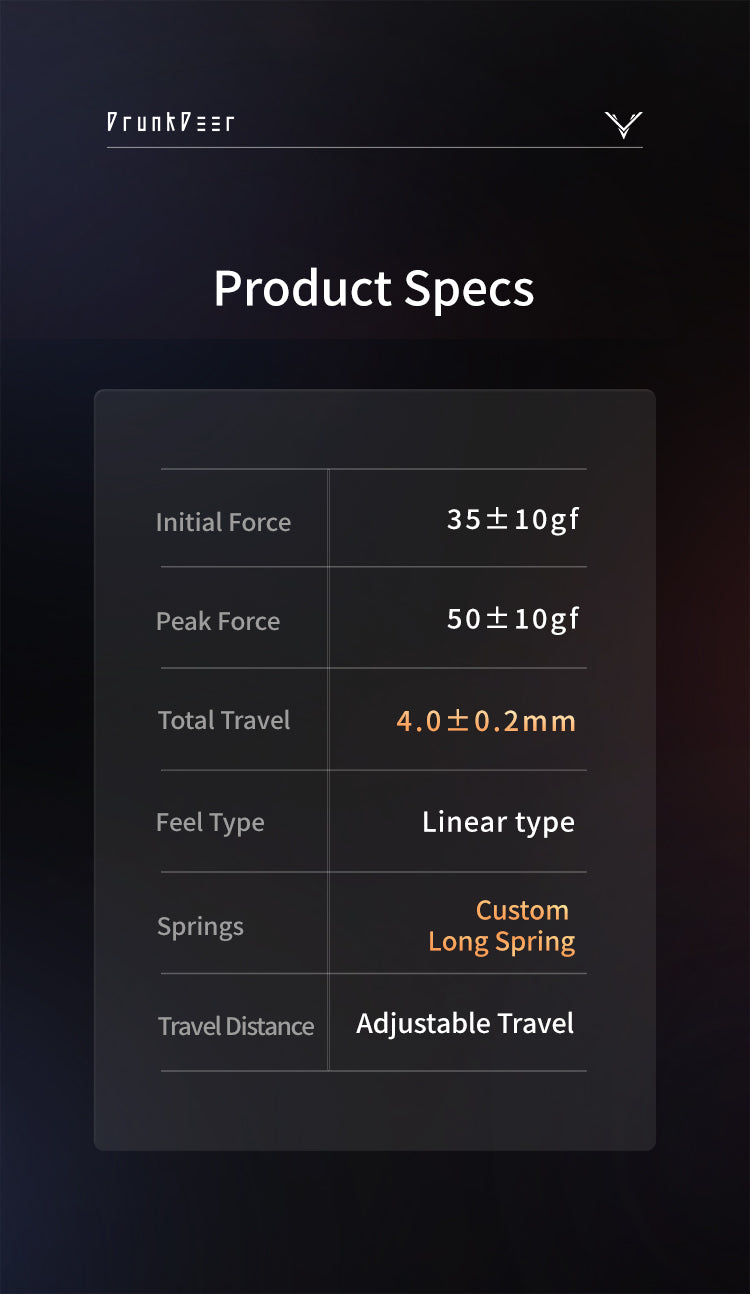Click empty area of specs card below table
Viewport: 750px width, 1294px height.
tap(374, 1111)
